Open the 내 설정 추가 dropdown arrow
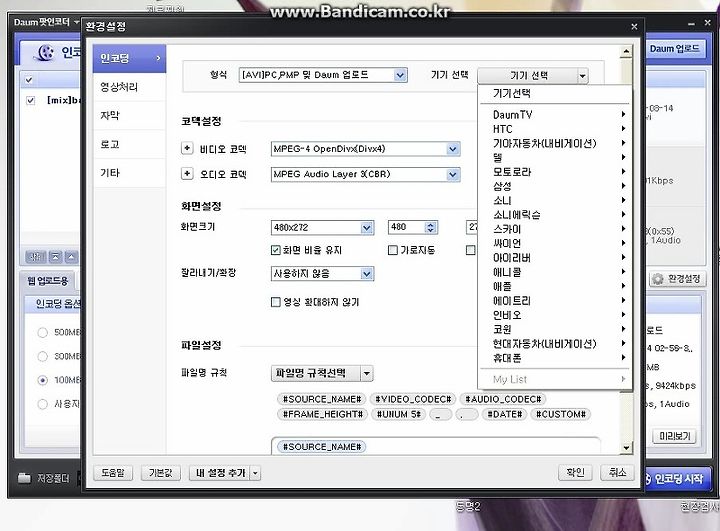The width and height of the screenshot is (720, 531). coord(255,473)
